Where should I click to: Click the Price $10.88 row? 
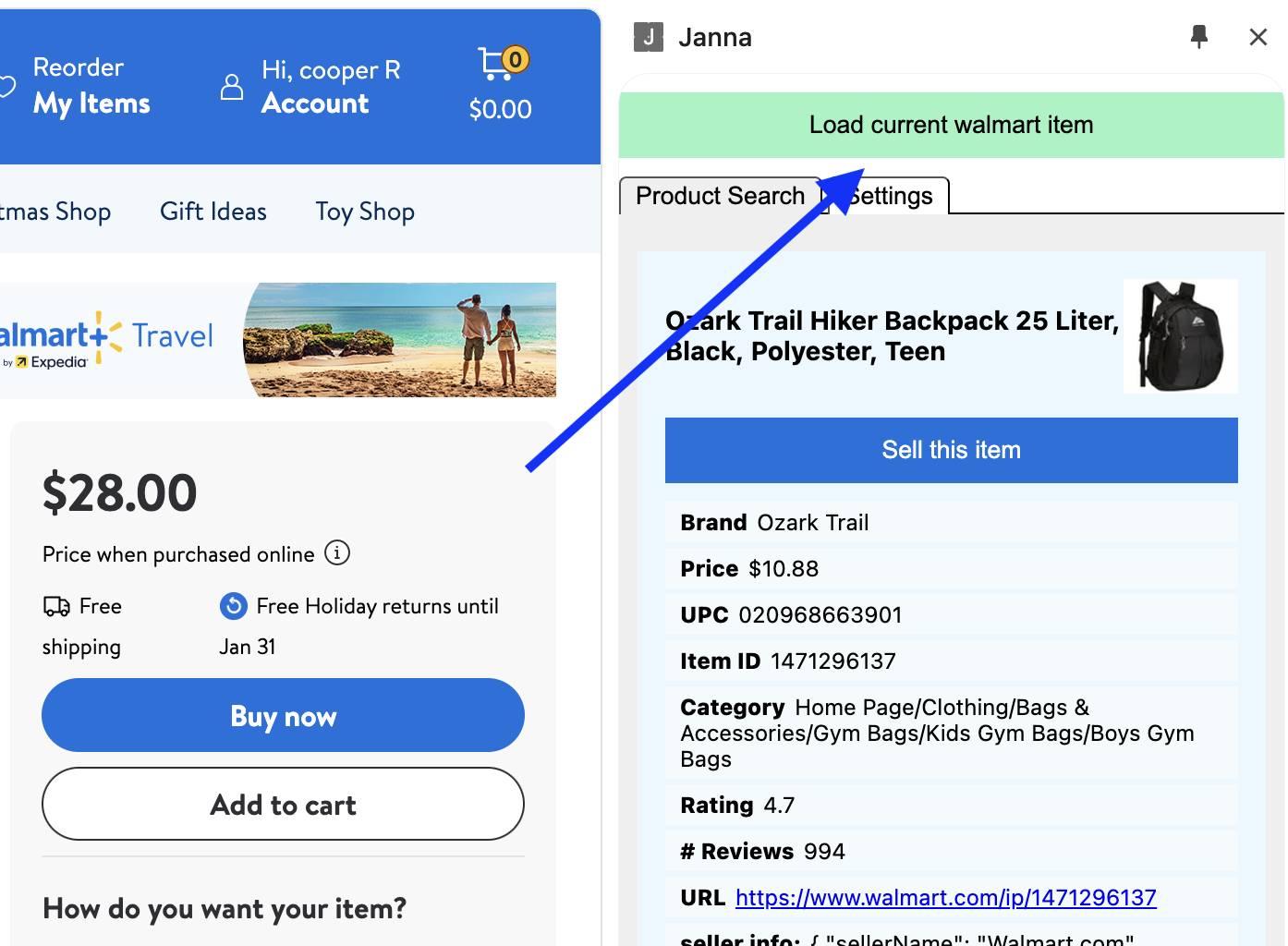pyautogui.click(x=951, y=568)
